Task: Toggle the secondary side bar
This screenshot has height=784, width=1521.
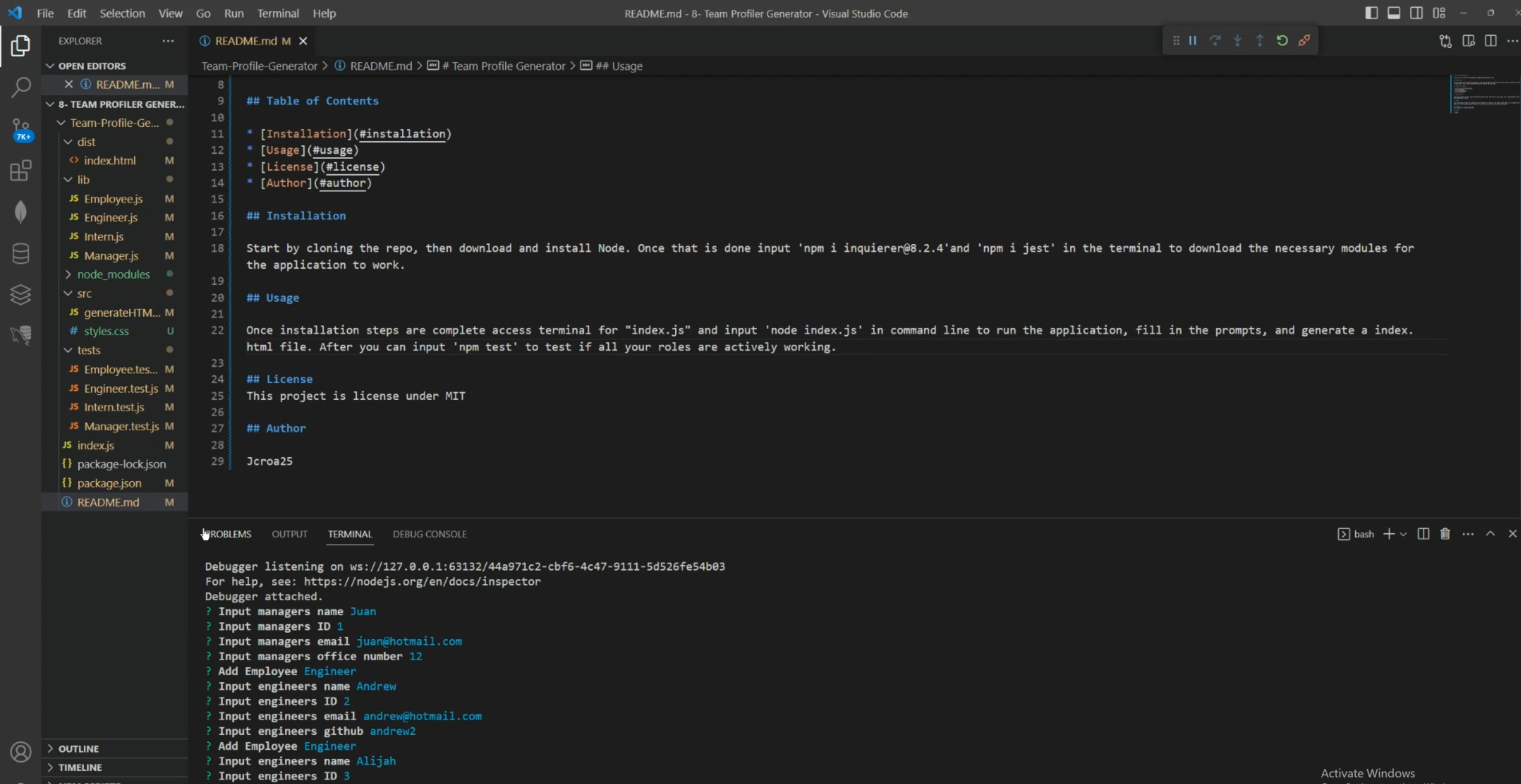Action: click(x=1416, y=13)
